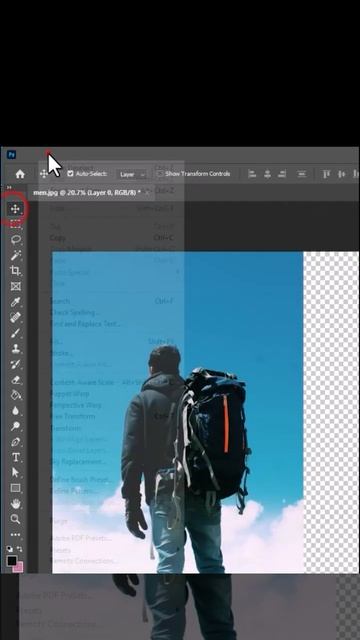360x640 pixels.
Task: Click Align right edges icon
Action: (282, 174)
